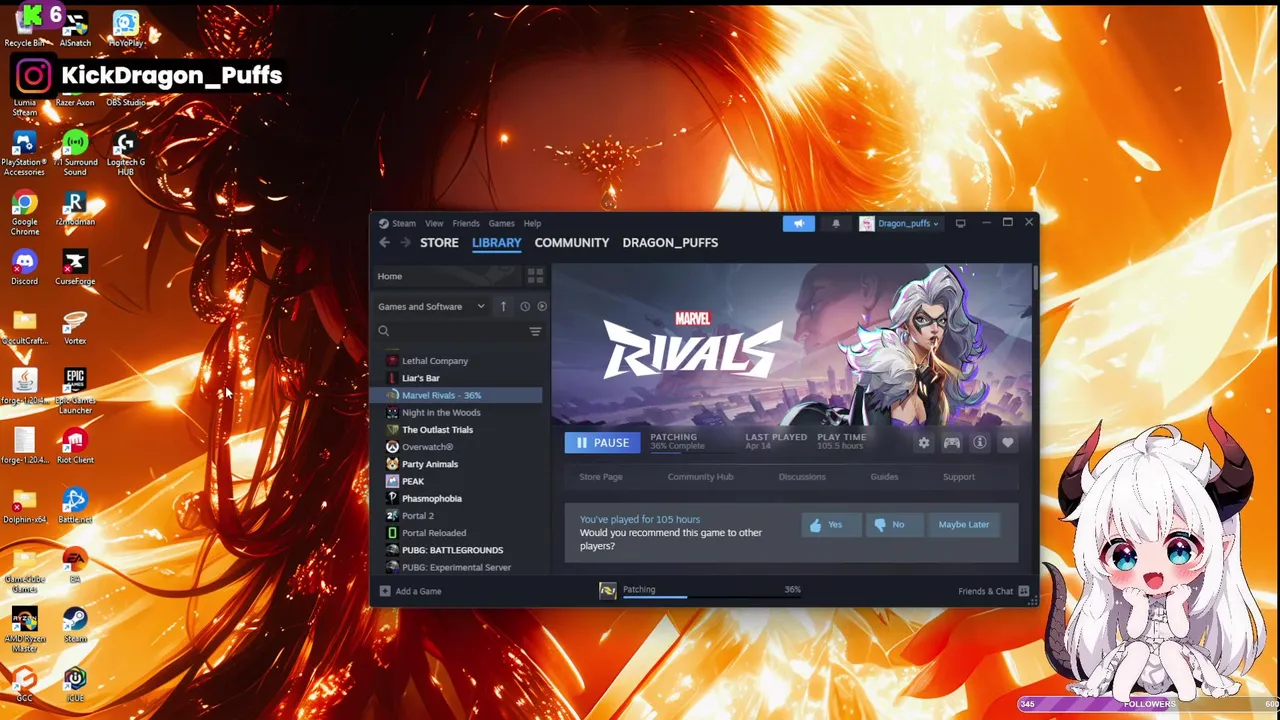
Task: Switch library to grid collections view icon
Action: (x=535, y=276)
